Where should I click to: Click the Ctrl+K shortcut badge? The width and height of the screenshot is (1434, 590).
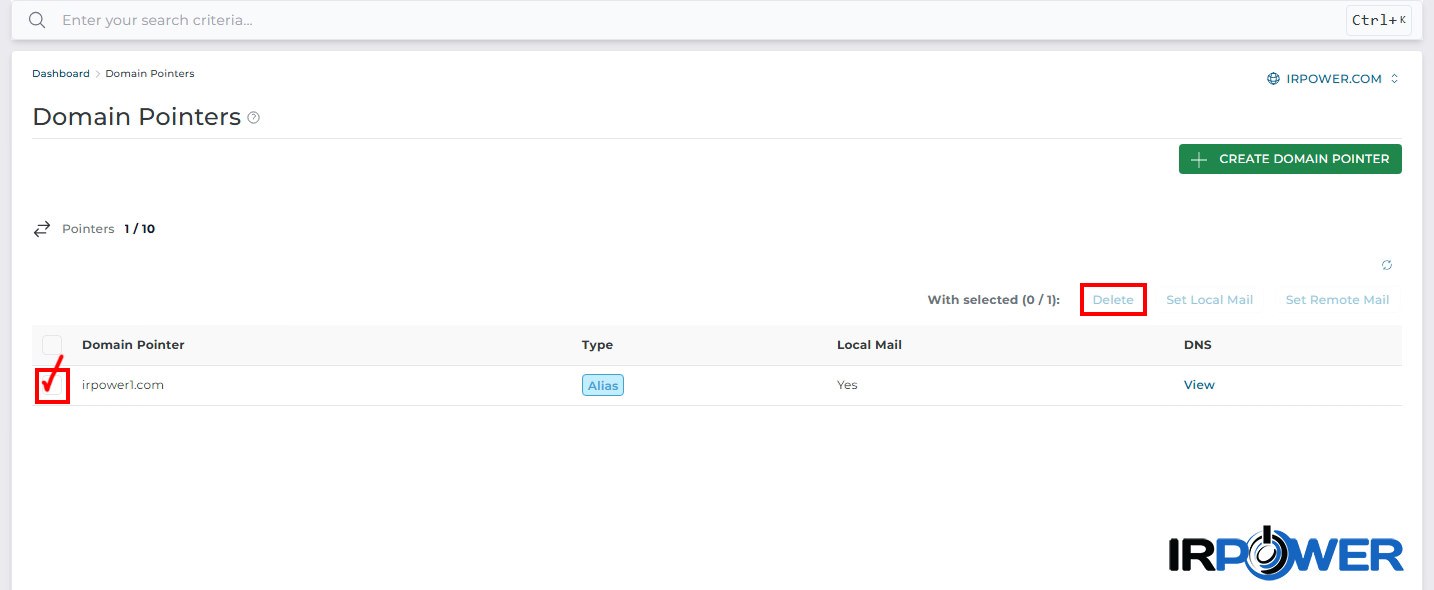(x=1379, y=20)
